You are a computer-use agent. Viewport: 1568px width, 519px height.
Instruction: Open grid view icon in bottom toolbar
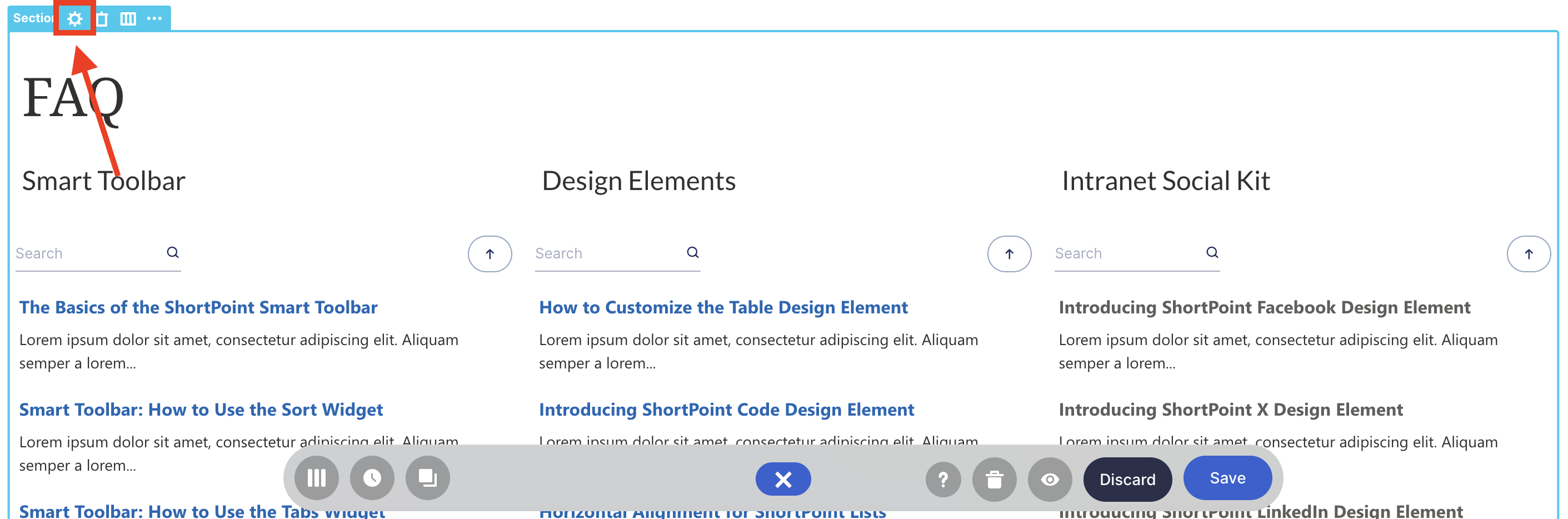click(317, 478)
